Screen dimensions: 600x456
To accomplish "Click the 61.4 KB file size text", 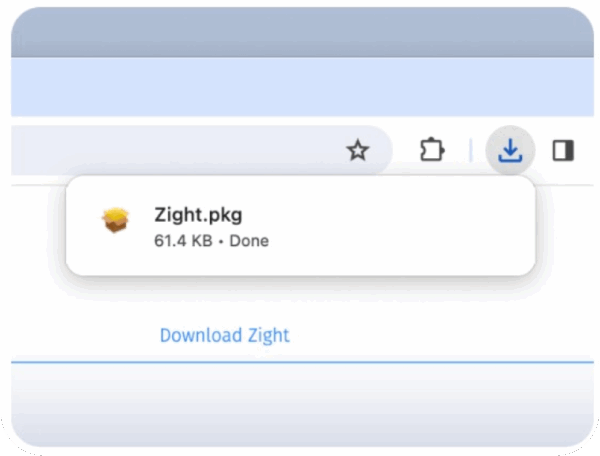I will point(182,241).
